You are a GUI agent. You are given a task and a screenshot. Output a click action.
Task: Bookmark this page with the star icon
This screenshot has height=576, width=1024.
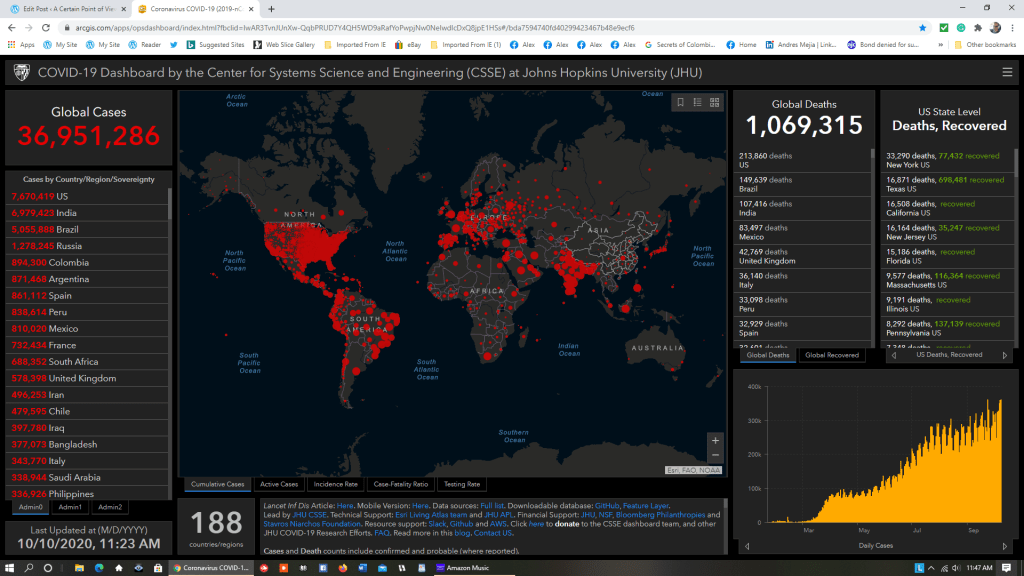pos(921,27)
